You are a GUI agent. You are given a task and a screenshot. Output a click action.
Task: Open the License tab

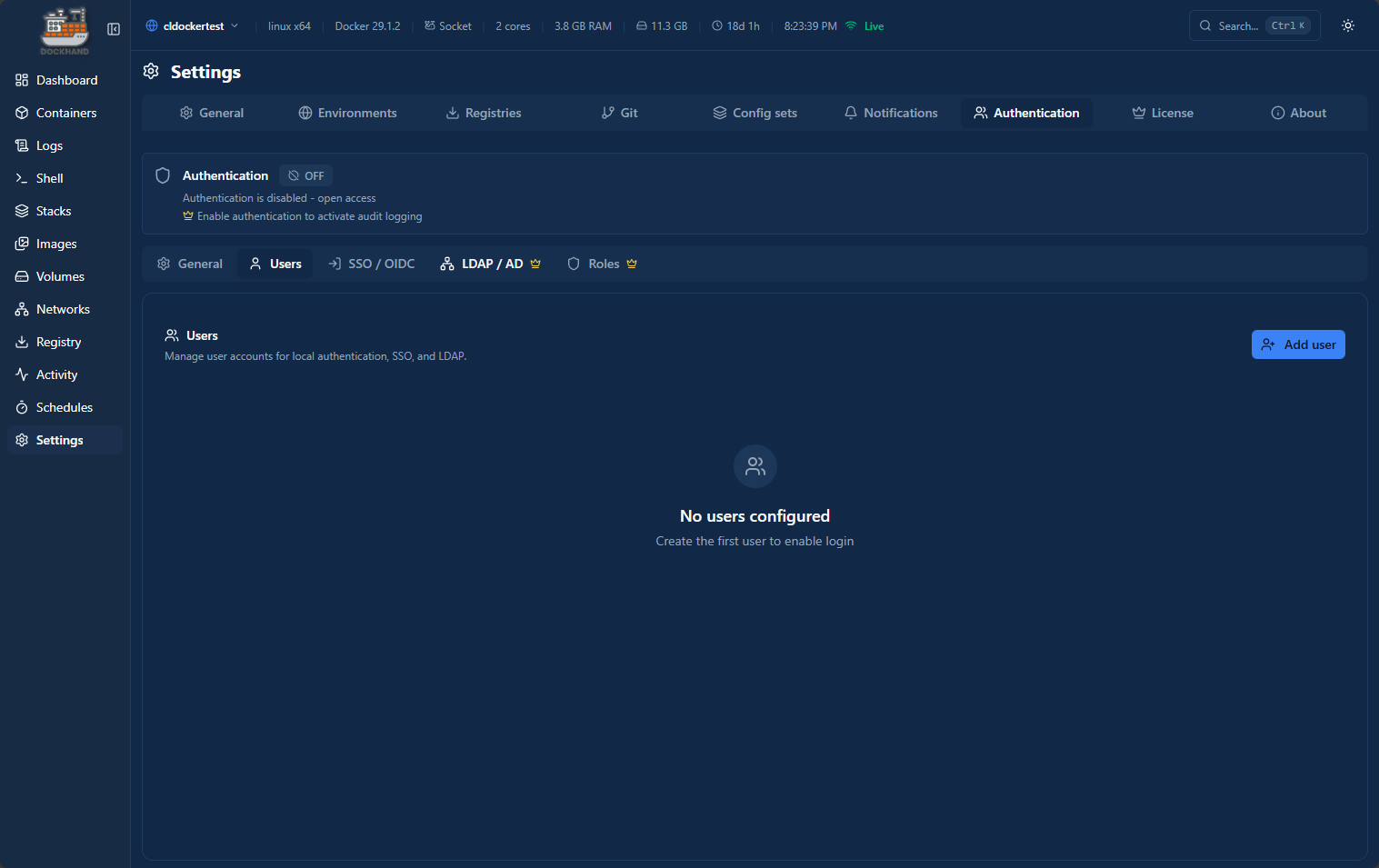coord(1163,112)
